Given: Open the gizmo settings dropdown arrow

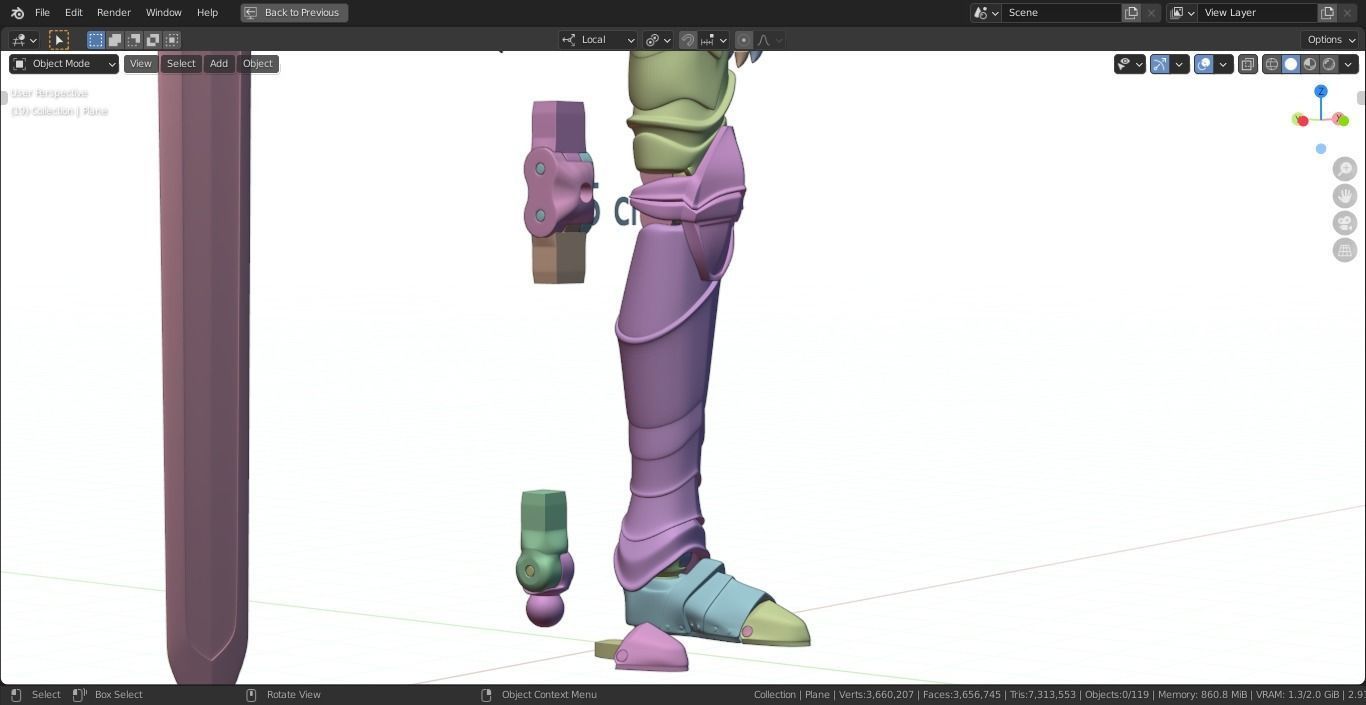Looking at the screenshot, I should (1179, 64).
